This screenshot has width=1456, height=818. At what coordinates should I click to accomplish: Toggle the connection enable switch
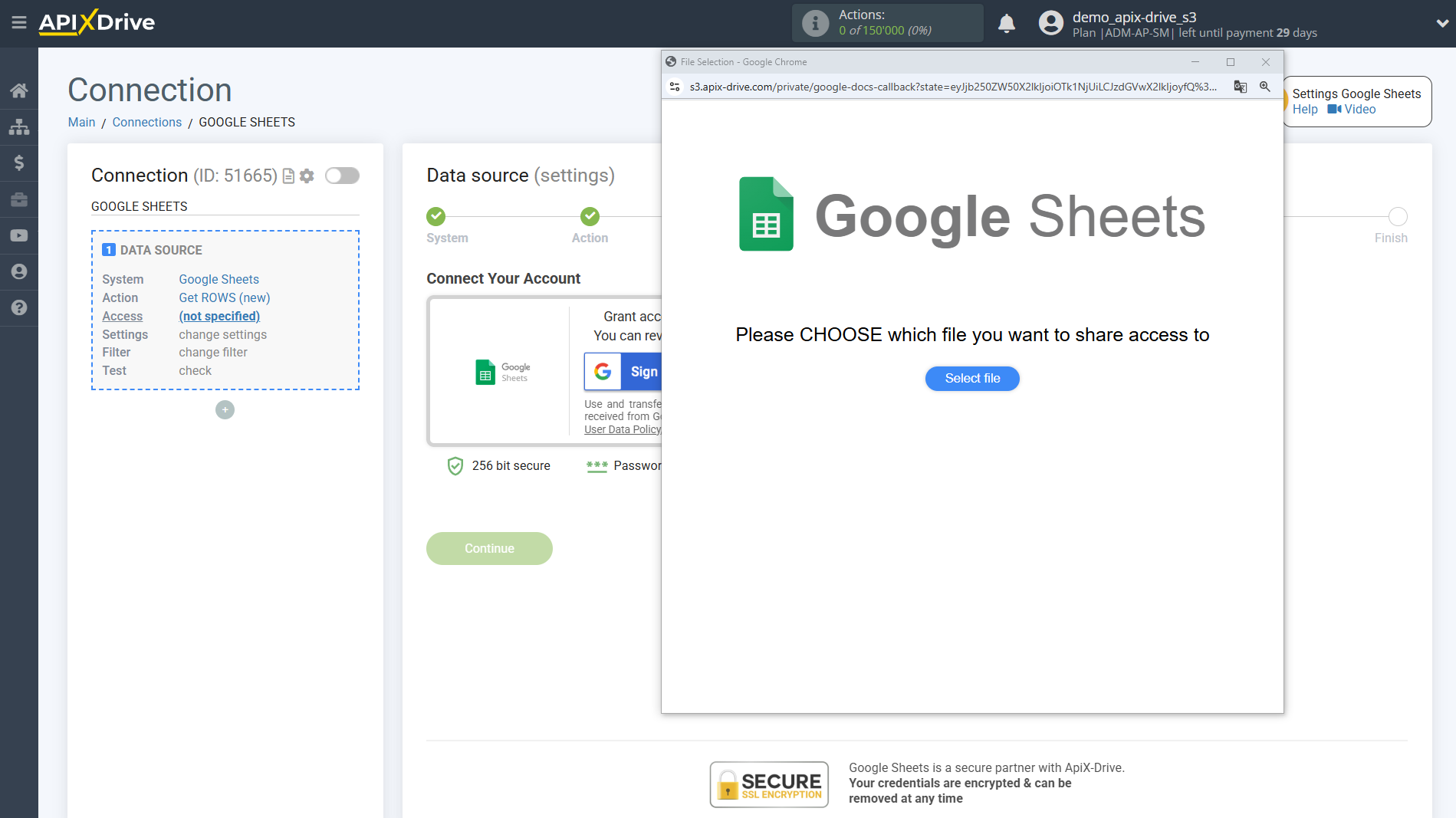coord(342,176)
